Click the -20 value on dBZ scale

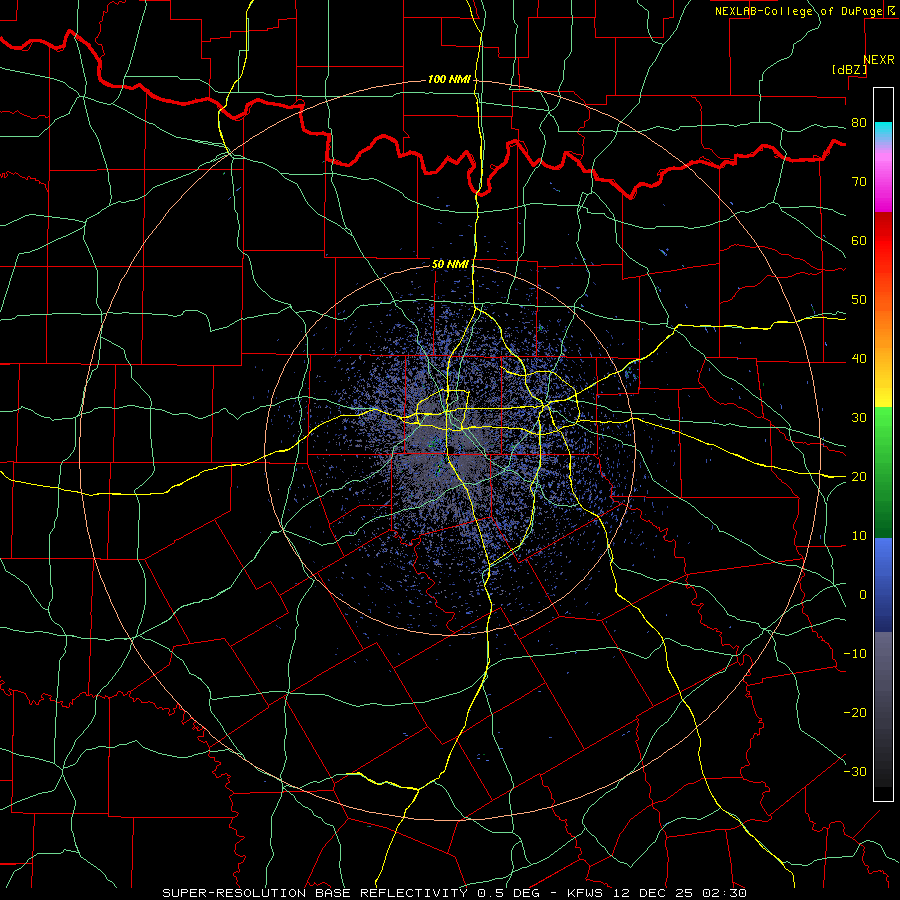tap(855, 713)
